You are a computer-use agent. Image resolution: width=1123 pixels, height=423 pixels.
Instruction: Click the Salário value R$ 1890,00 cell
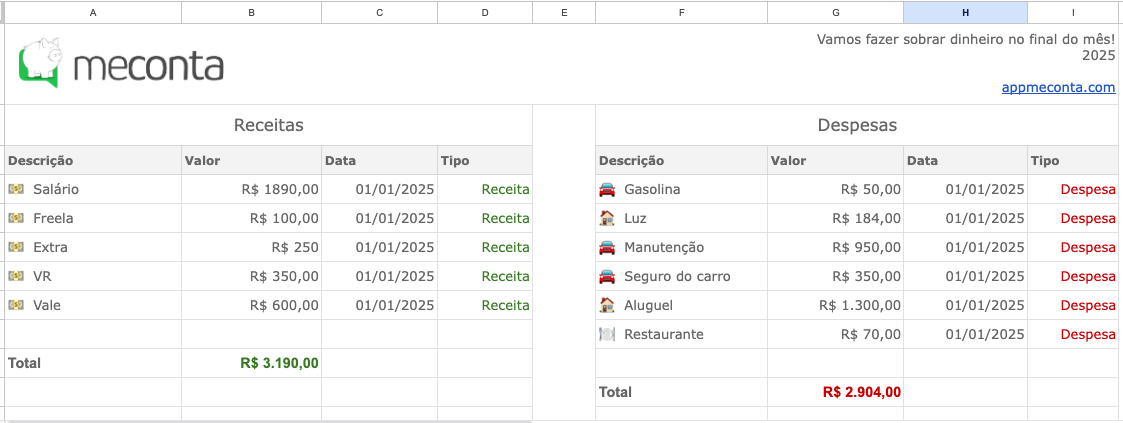point(280,189)
